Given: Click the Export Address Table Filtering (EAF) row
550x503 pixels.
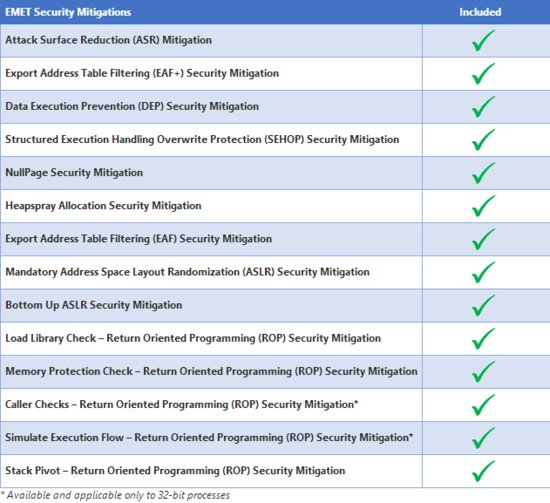Looking at the screenshot, I should 275,239.
